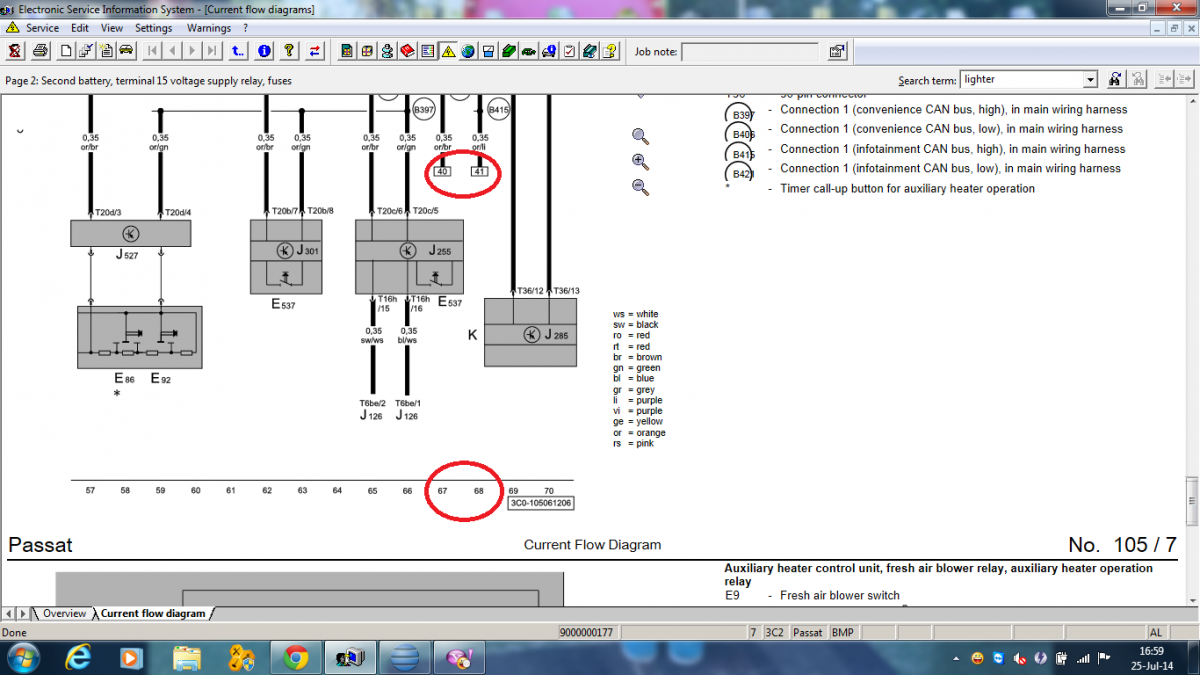Screen dimensions: 1200x675
Task: Show hidden system tray icons arrow
Action: pos(954,657)
